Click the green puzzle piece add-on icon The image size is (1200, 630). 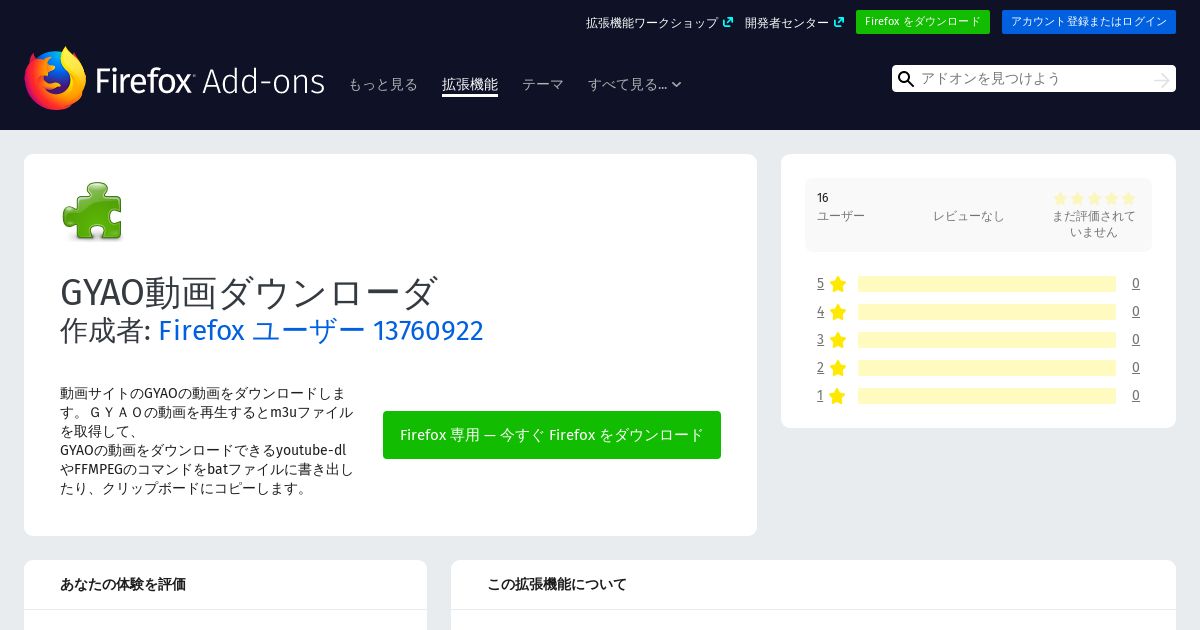92,211
